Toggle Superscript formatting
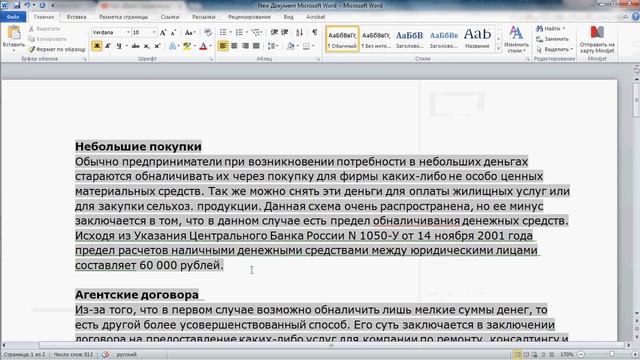The width and height of the screenshot is (640, 360). [157, 46]
